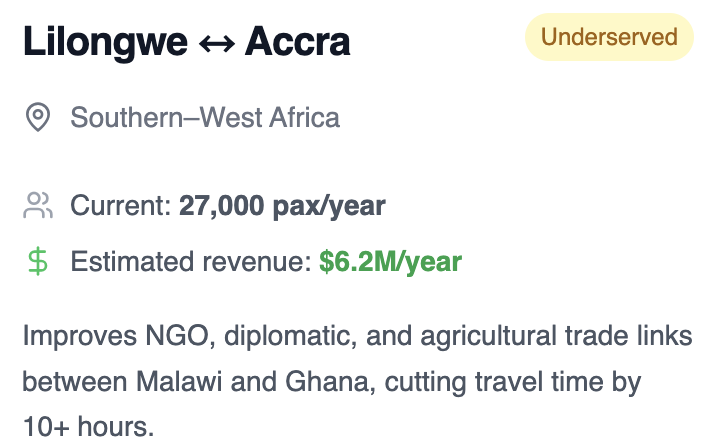Click the green dollar sign icon
The height and width of the screenshot is (448, 716).
coord(38,261)
